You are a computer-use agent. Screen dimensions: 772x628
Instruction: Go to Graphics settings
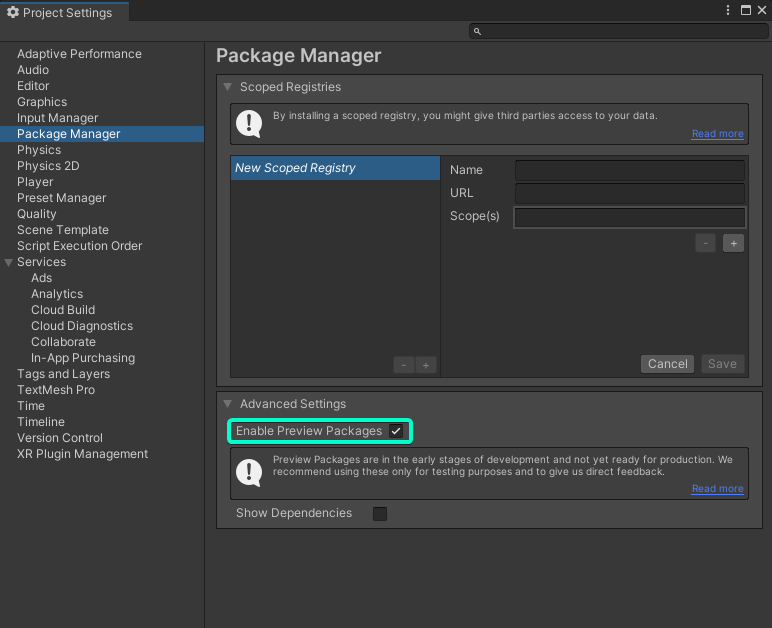pyautogui.click(x=42, y=102)
